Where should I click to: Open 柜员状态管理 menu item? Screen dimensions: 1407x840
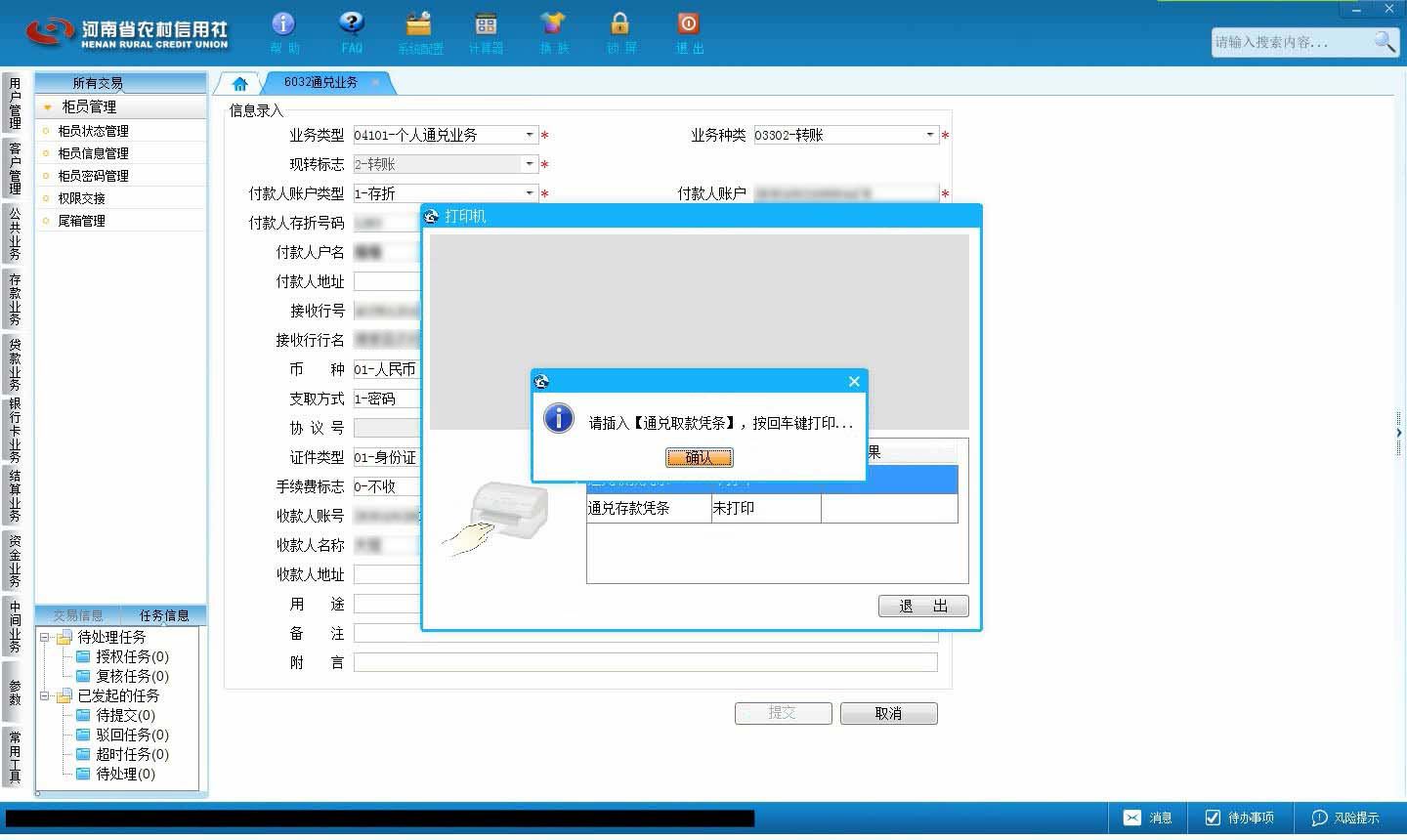pyautogui.click(x=93, y=131)
